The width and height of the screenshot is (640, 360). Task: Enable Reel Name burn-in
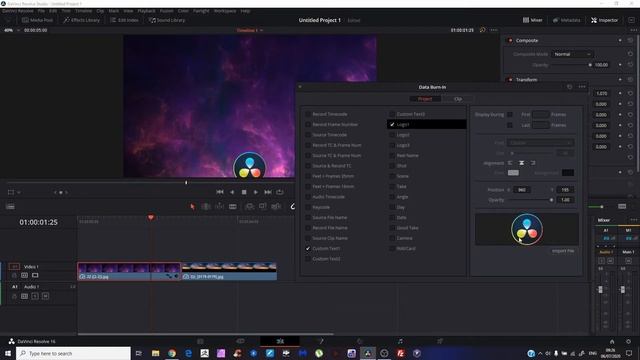392,156
